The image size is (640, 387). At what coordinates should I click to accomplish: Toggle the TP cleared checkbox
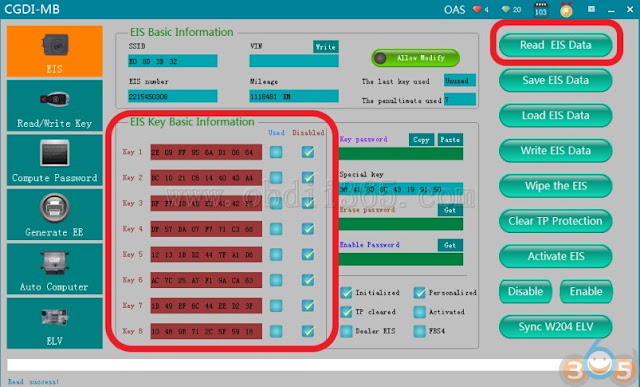tap(346, 312)
